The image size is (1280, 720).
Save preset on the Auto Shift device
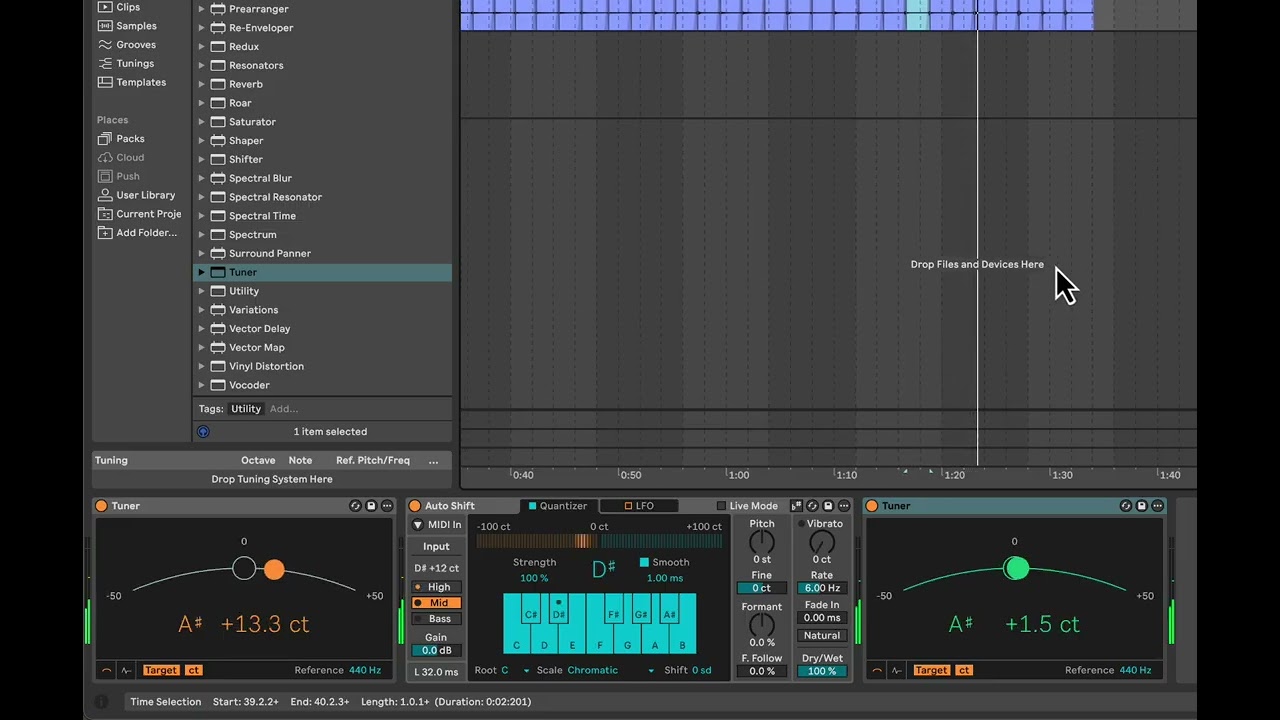(x=828, y=506)
